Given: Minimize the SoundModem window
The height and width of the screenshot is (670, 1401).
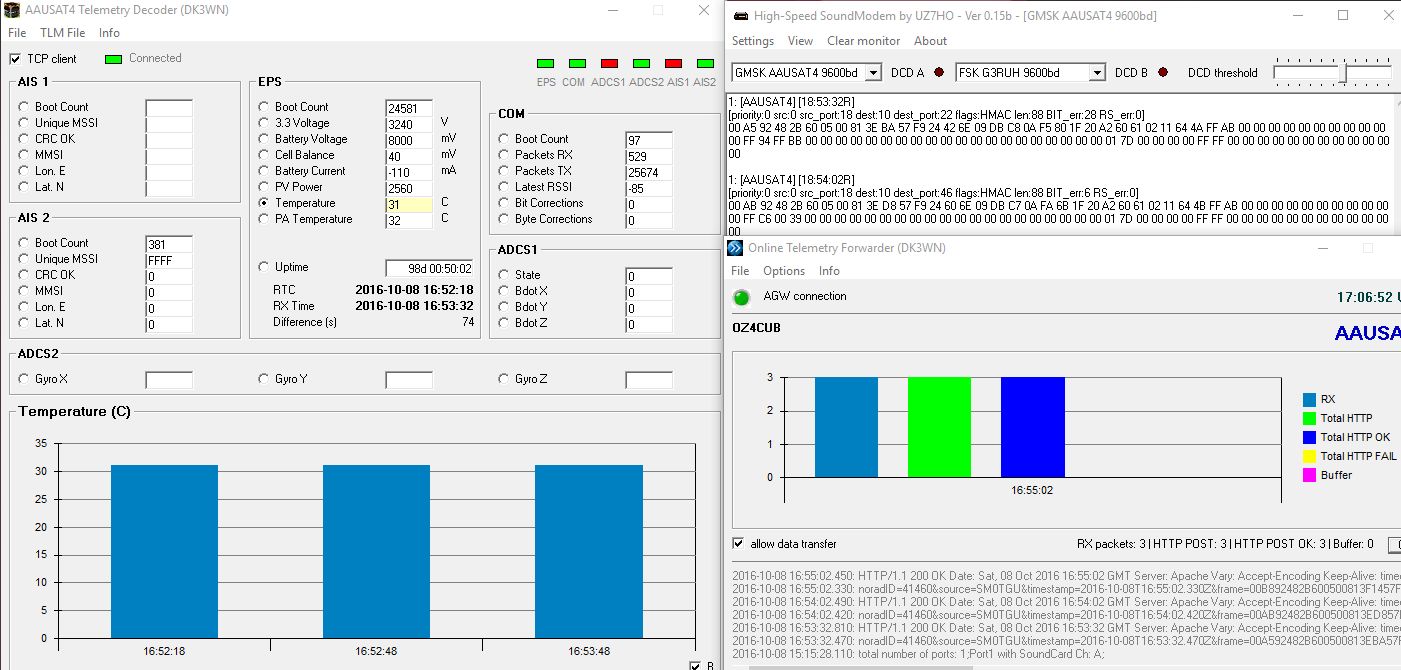Looking at the screenshot, I should [1297, 15].
